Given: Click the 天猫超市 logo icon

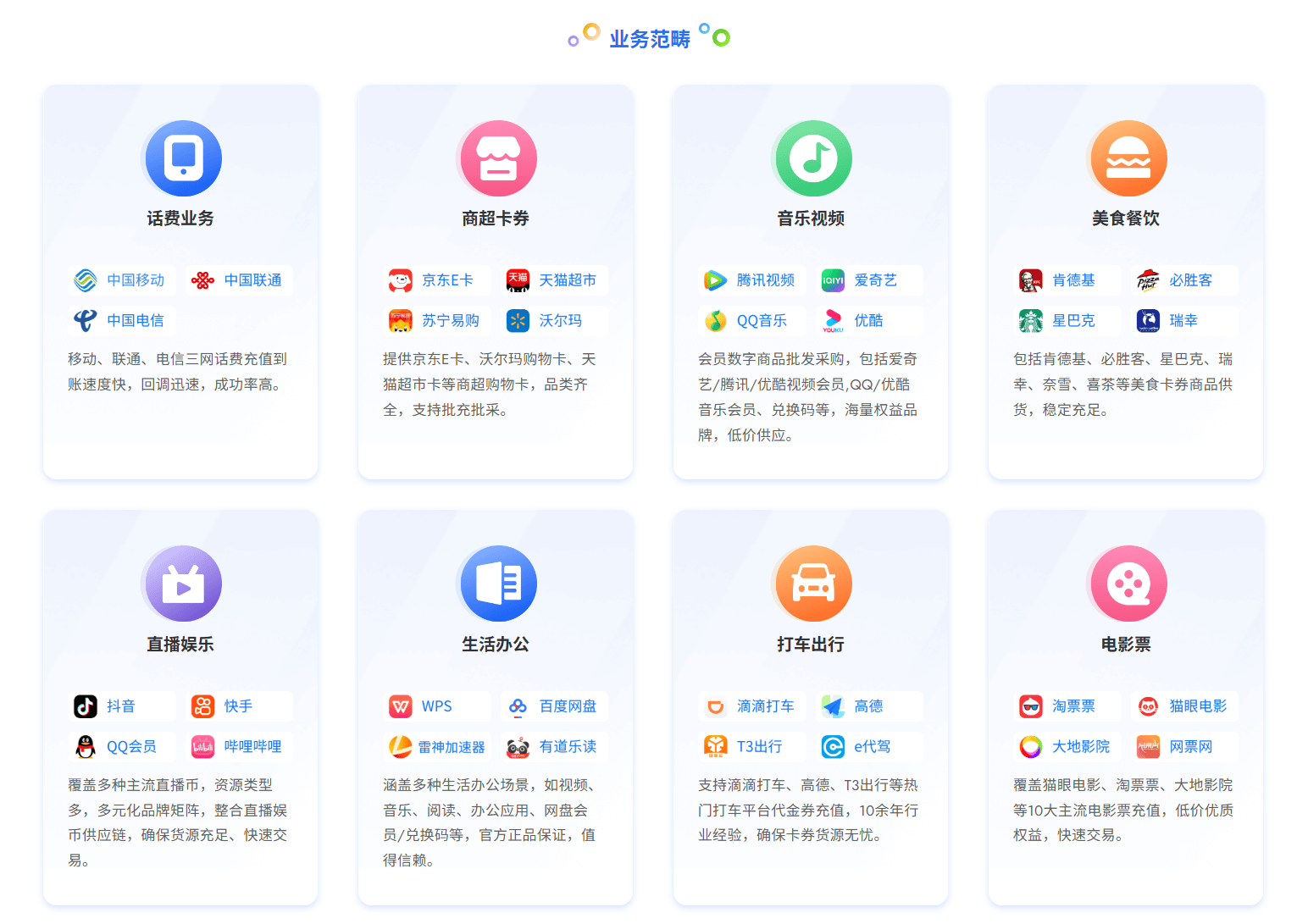Looking at the screenshot, I should [518, 280].
